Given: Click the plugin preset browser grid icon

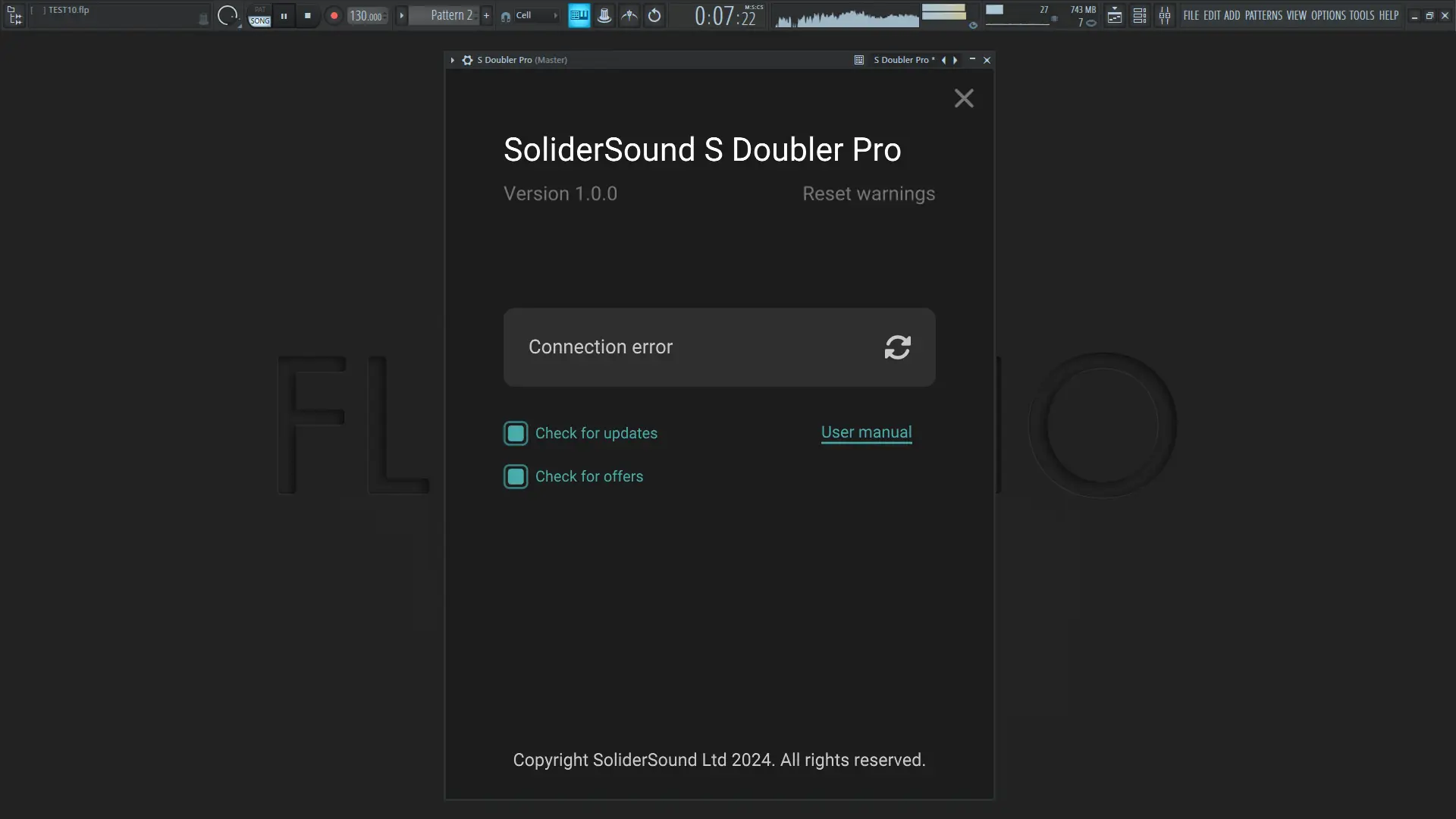Looking at the screenshot, I should coord(859,60).
